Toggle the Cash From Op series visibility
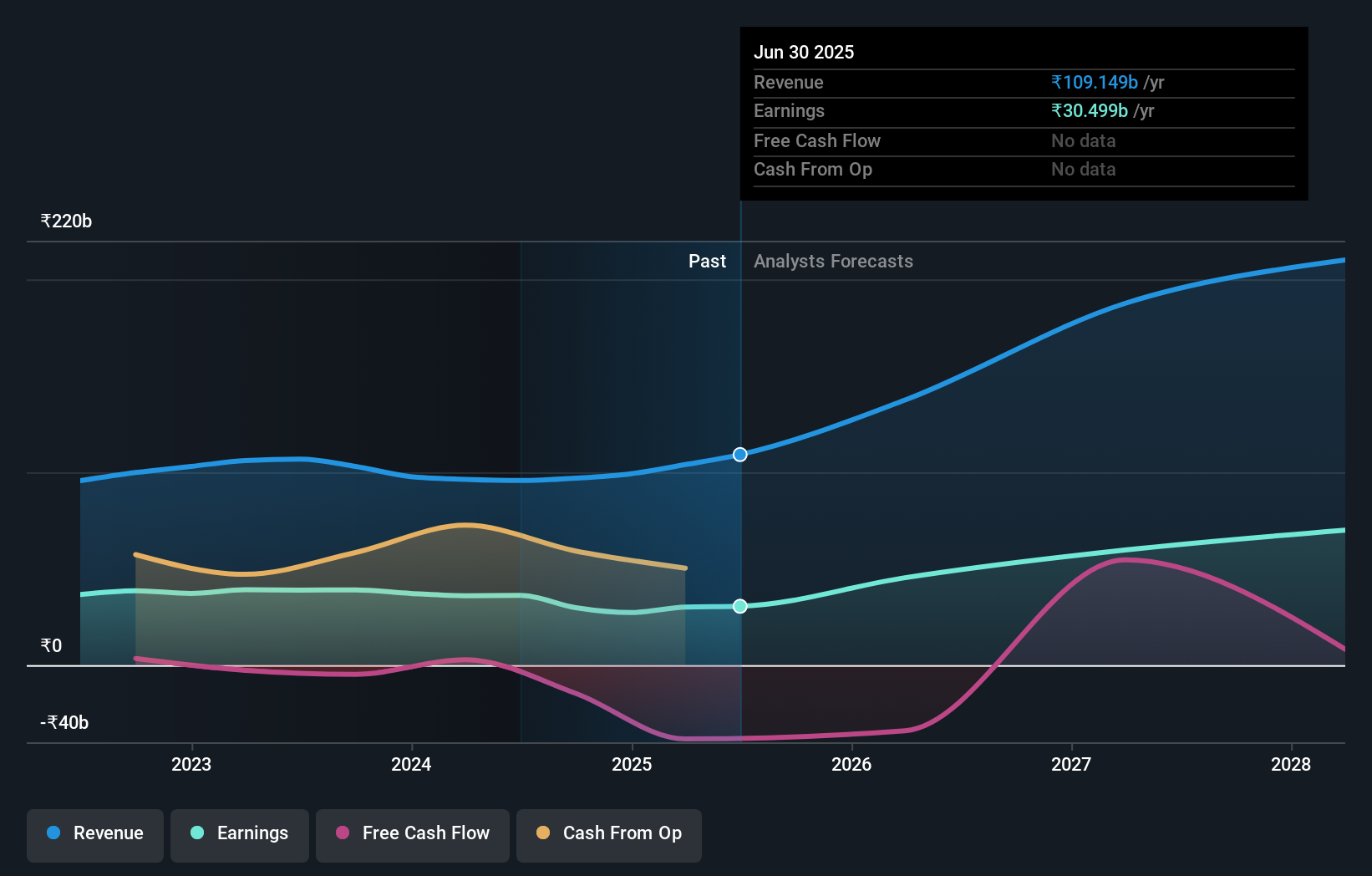This screenshot has width=1372, height=876. [x=608, y=833]
